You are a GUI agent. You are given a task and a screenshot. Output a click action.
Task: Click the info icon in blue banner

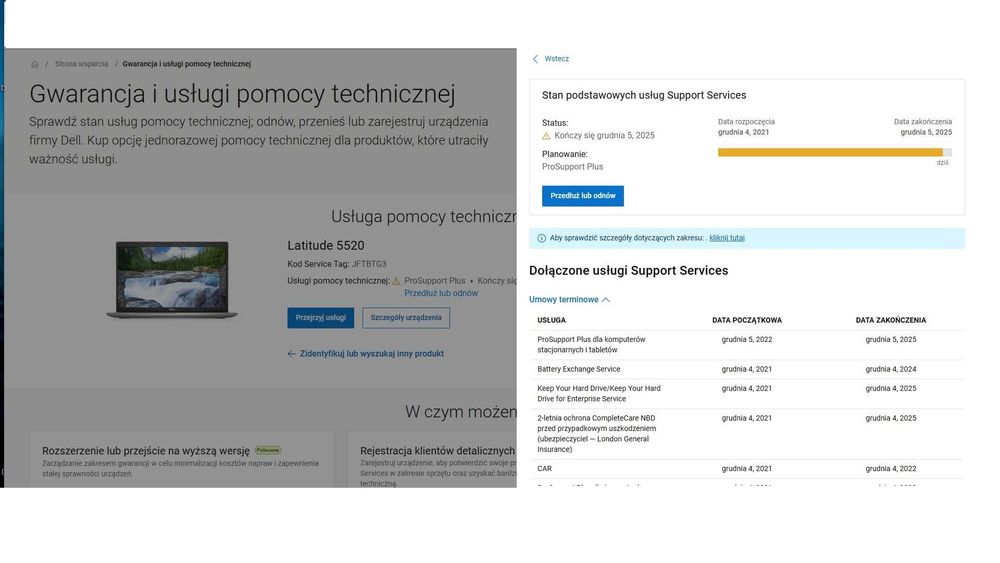542,238
